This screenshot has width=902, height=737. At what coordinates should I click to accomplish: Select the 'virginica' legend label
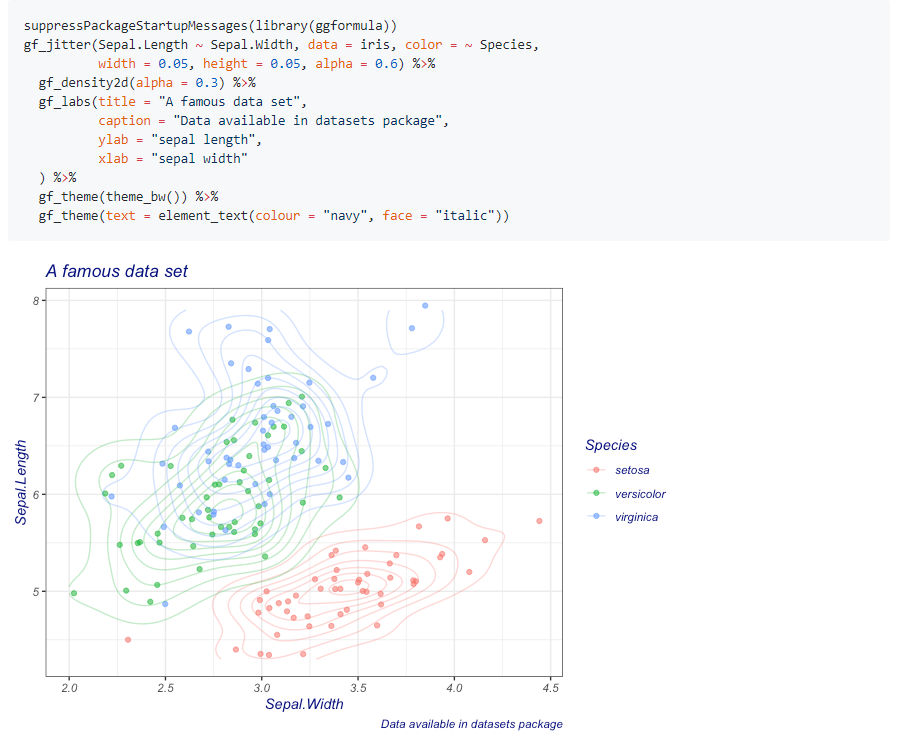coord(636,517)
